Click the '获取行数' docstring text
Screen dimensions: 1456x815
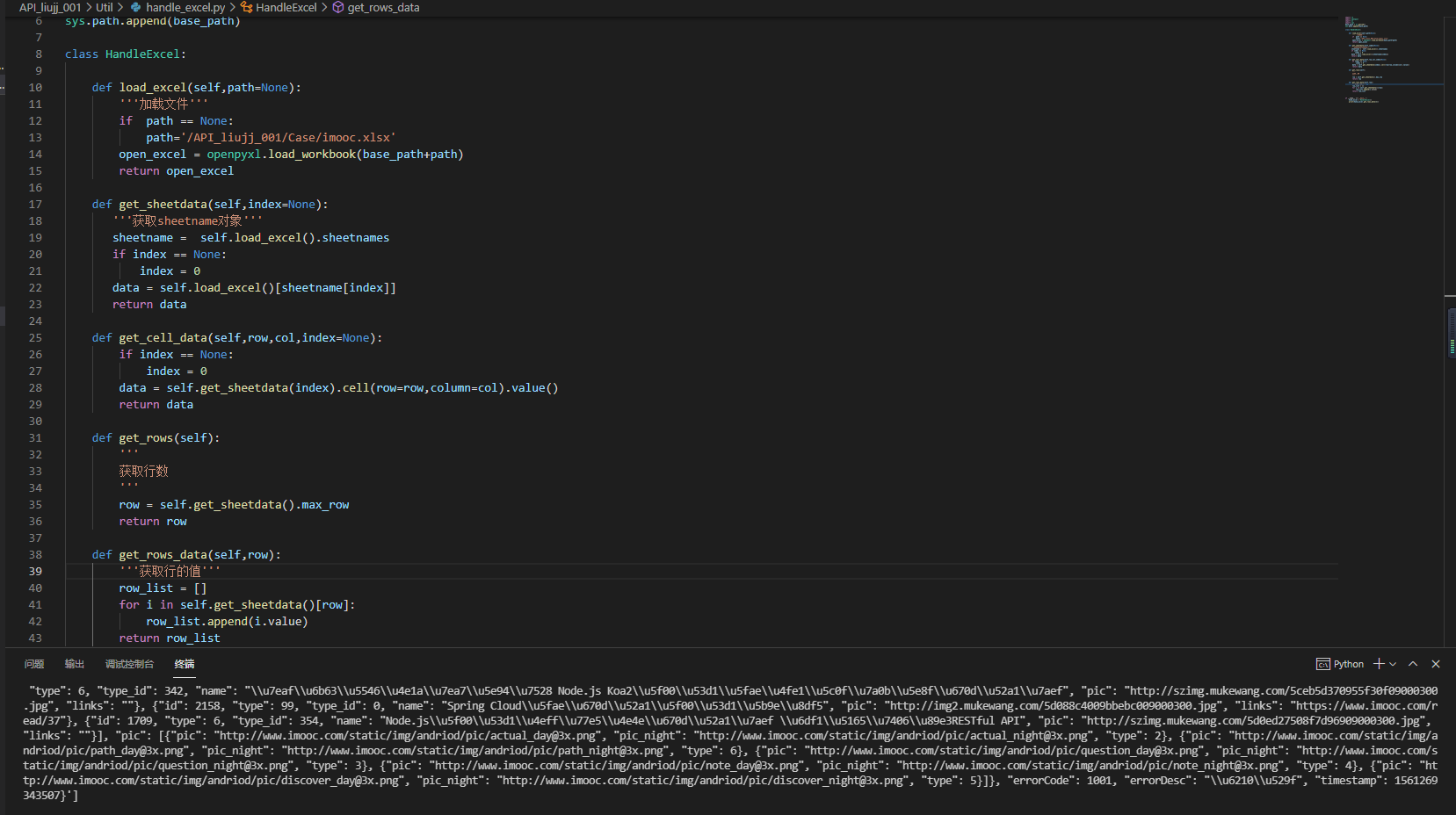click(144, 471)
